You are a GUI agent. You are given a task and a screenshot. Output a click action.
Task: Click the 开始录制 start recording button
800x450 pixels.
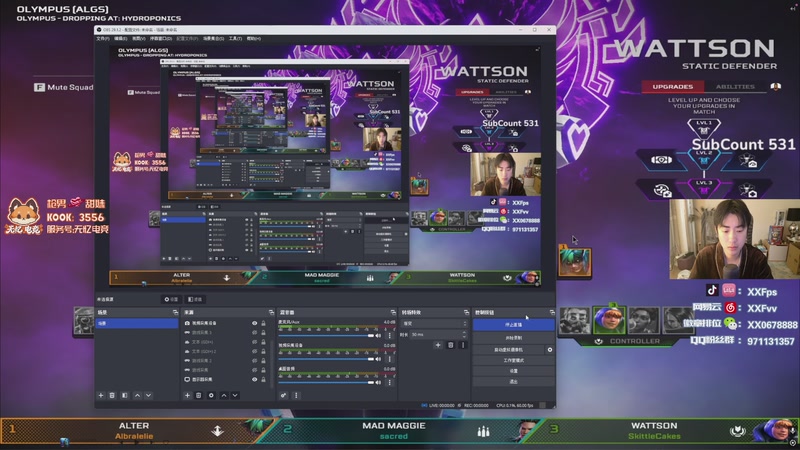pyautogui.click(x=513, y=338)
